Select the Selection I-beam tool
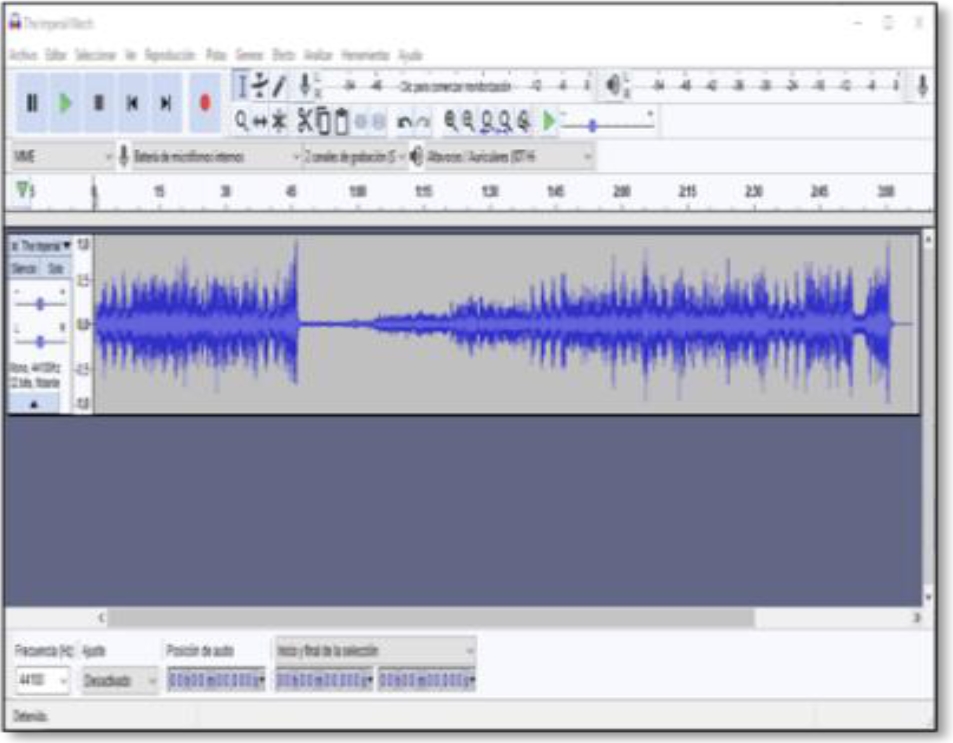953x743 pixels. [x=243, y=87]
